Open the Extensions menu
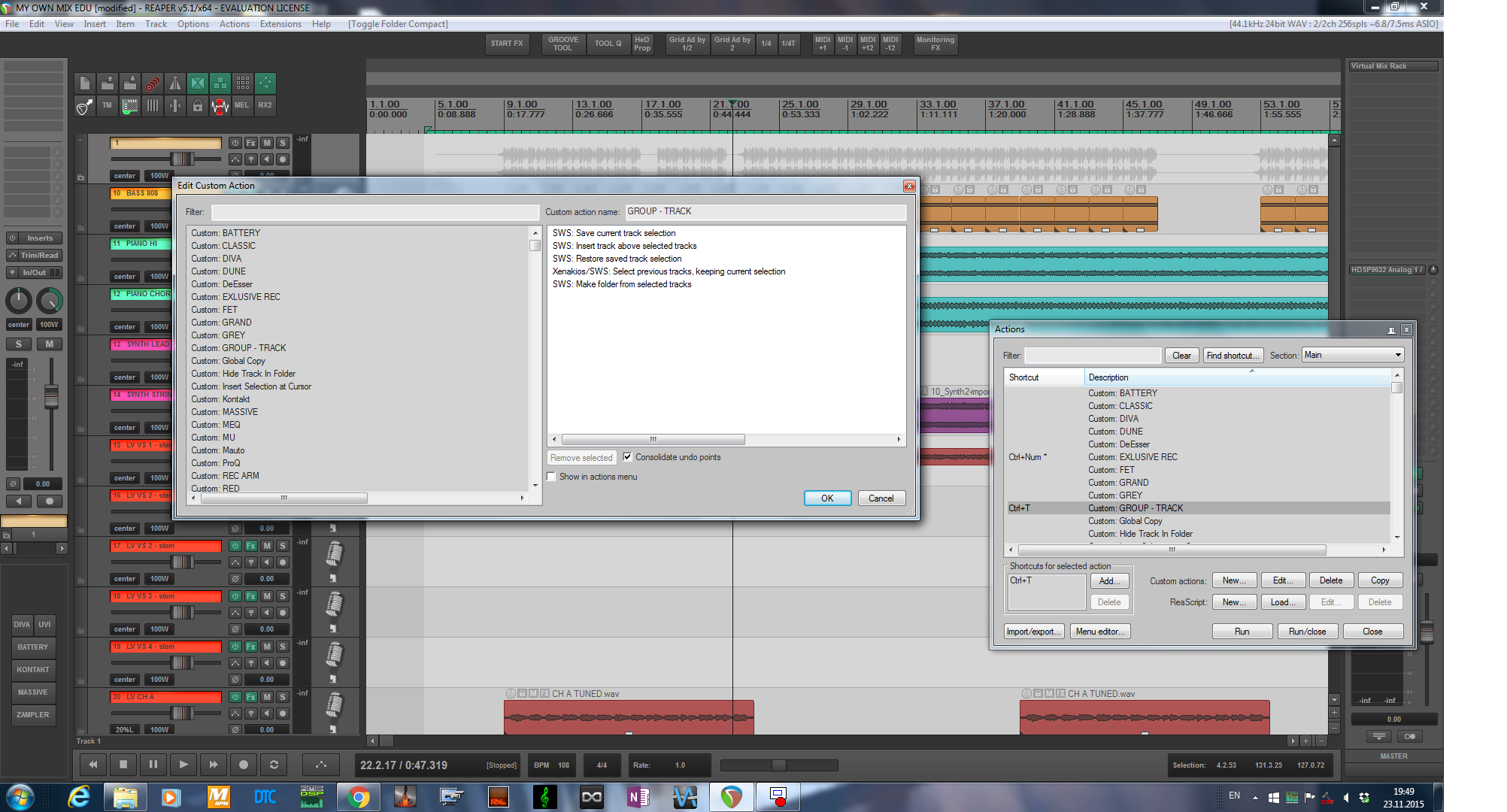This screenshot has width=1507, height=812. (280, 24)
